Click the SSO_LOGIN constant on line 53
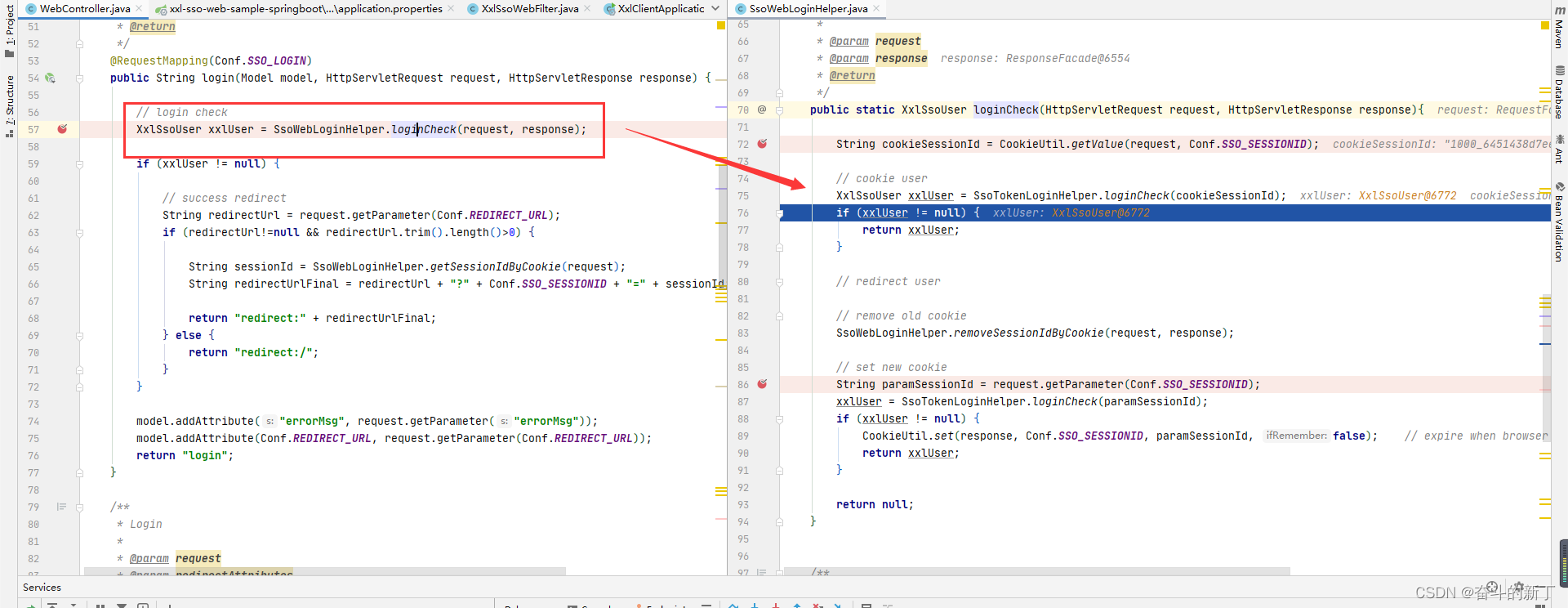 pyautogui.click(x=277, y=60)
